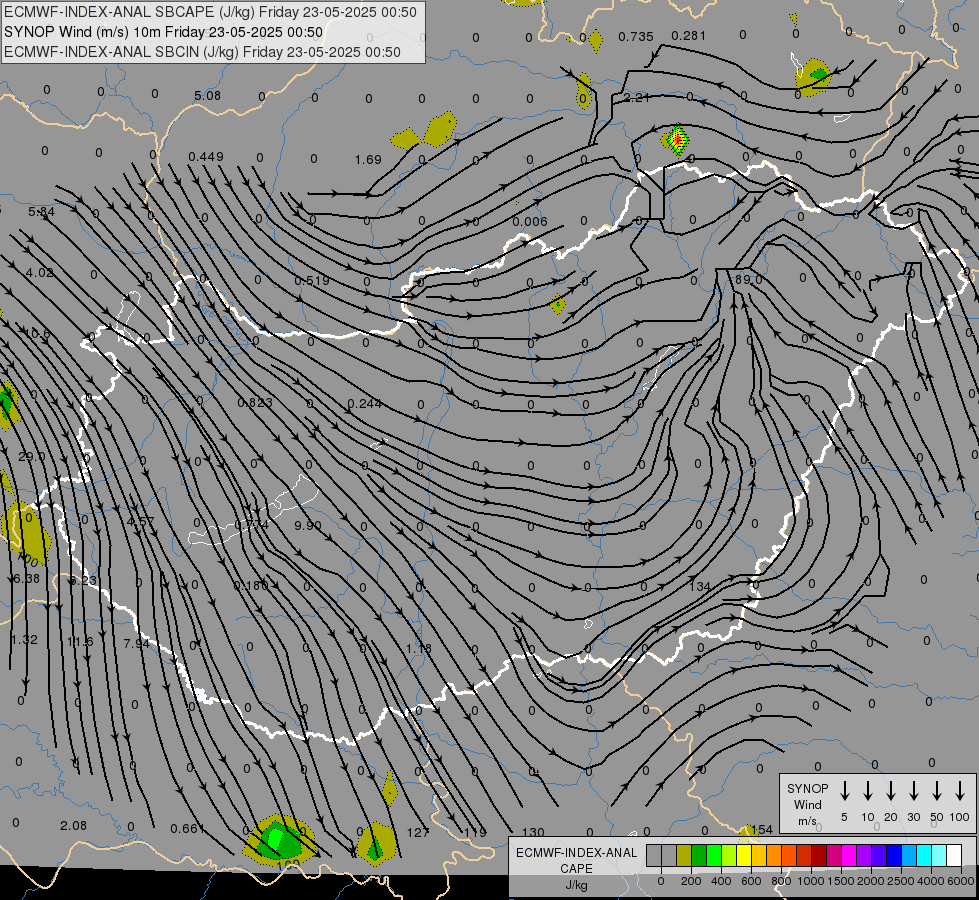Click the map value 1.18
The width and height of the screenshot is (979, 900).
pos(418,649)
